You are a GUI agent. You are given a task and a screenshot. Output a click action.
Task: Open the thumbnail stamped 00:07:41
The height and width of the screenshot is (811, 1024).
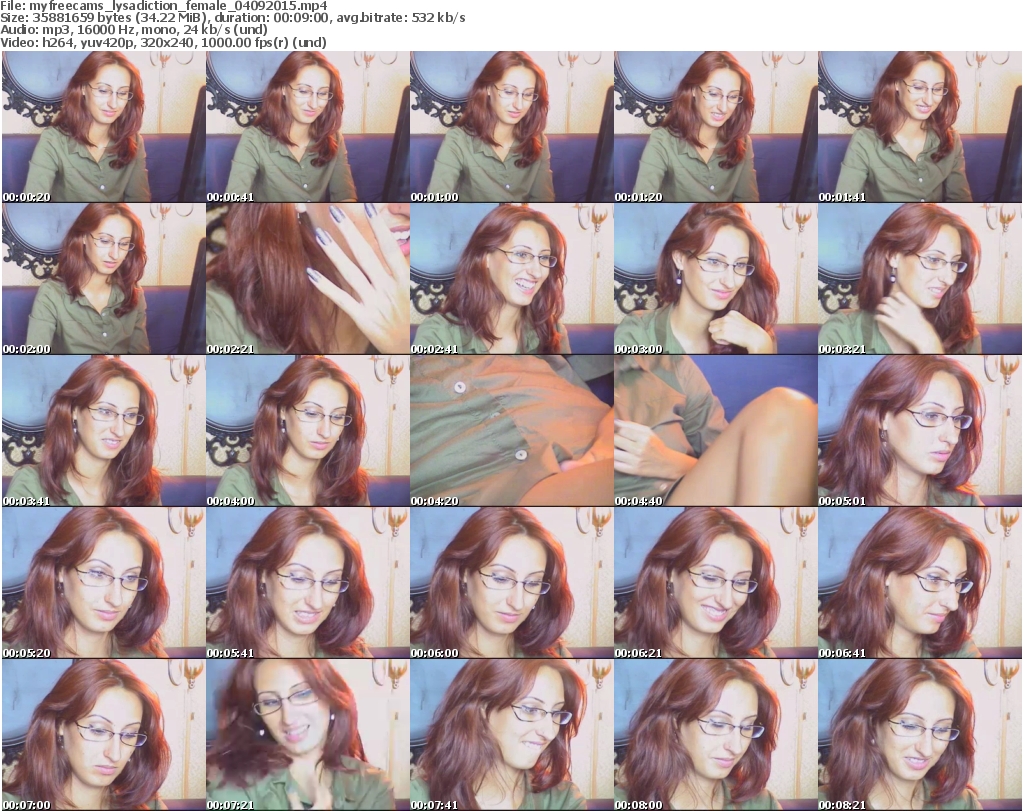click(511, 735)
